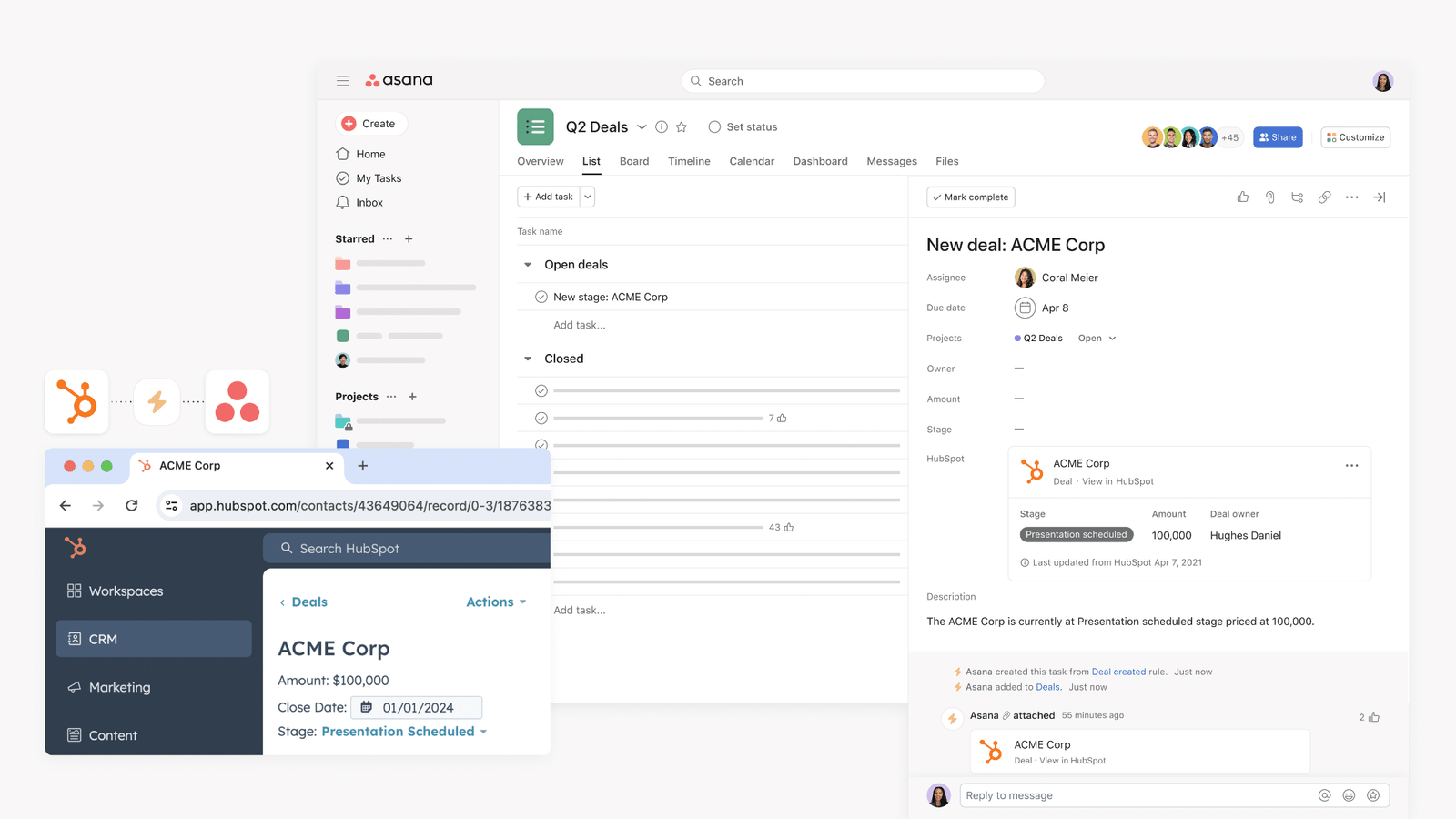1456x819 pixels.
Task: Click the blue Share button
Action: 1278,137
